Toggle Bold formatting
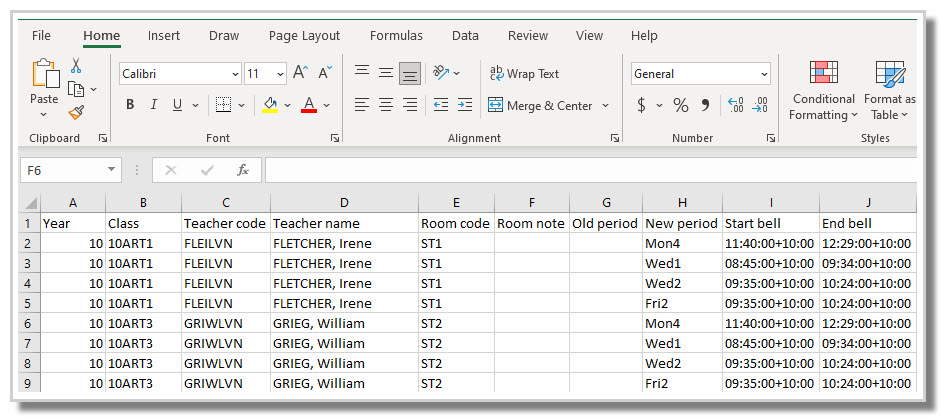 tap(130, 106)
